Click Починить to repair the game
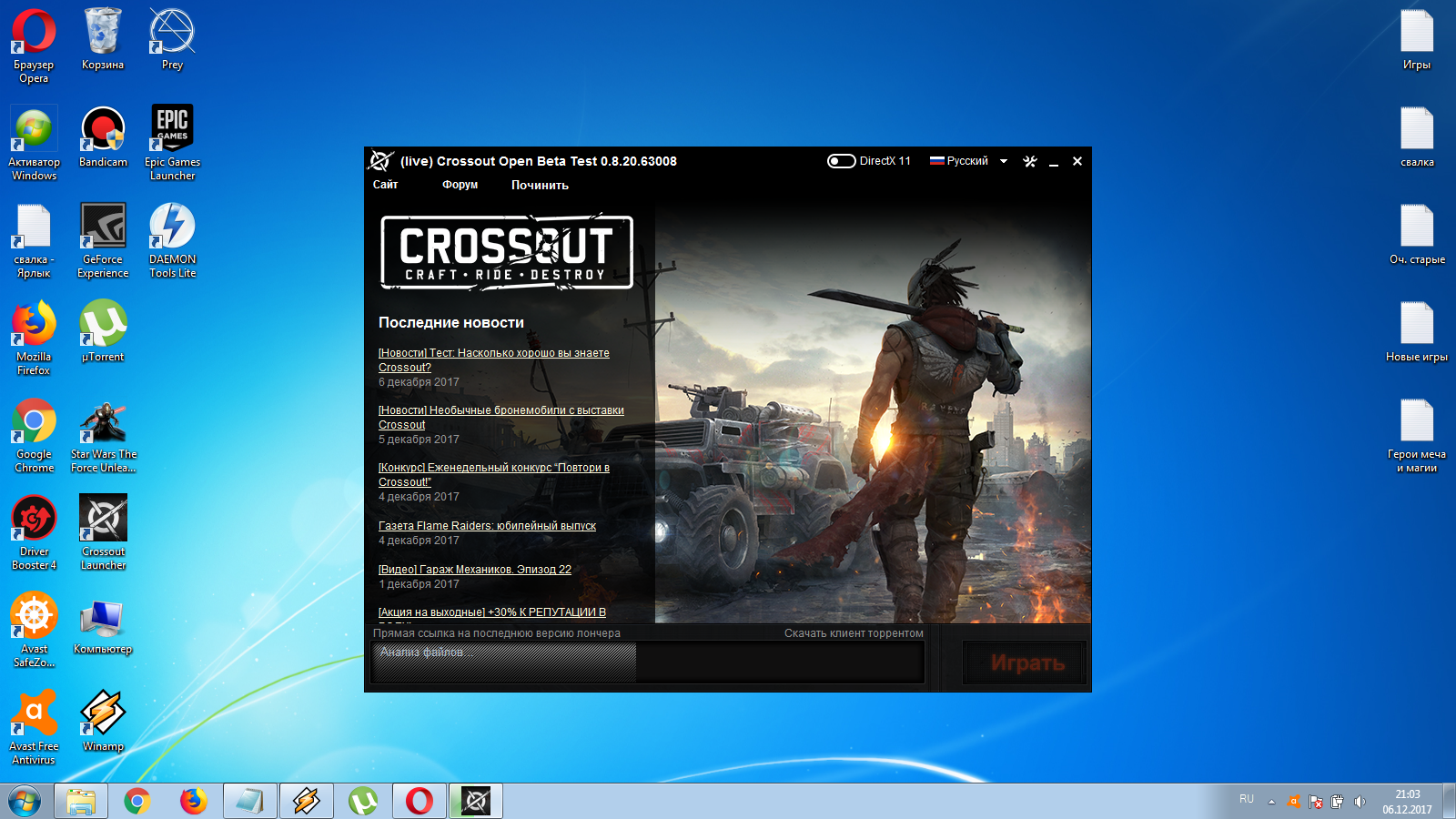Viewport: 1456px width, 819px height. [x=540, y=185]
